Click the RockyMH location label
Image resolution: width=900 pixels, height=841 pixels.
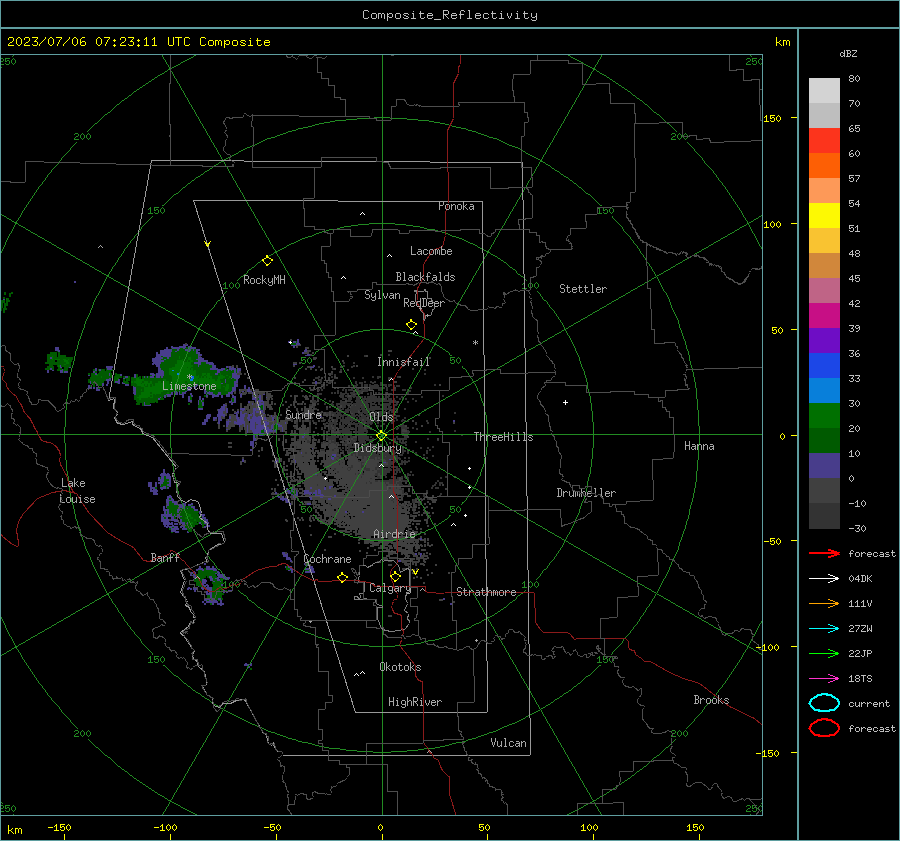(264, 280)
